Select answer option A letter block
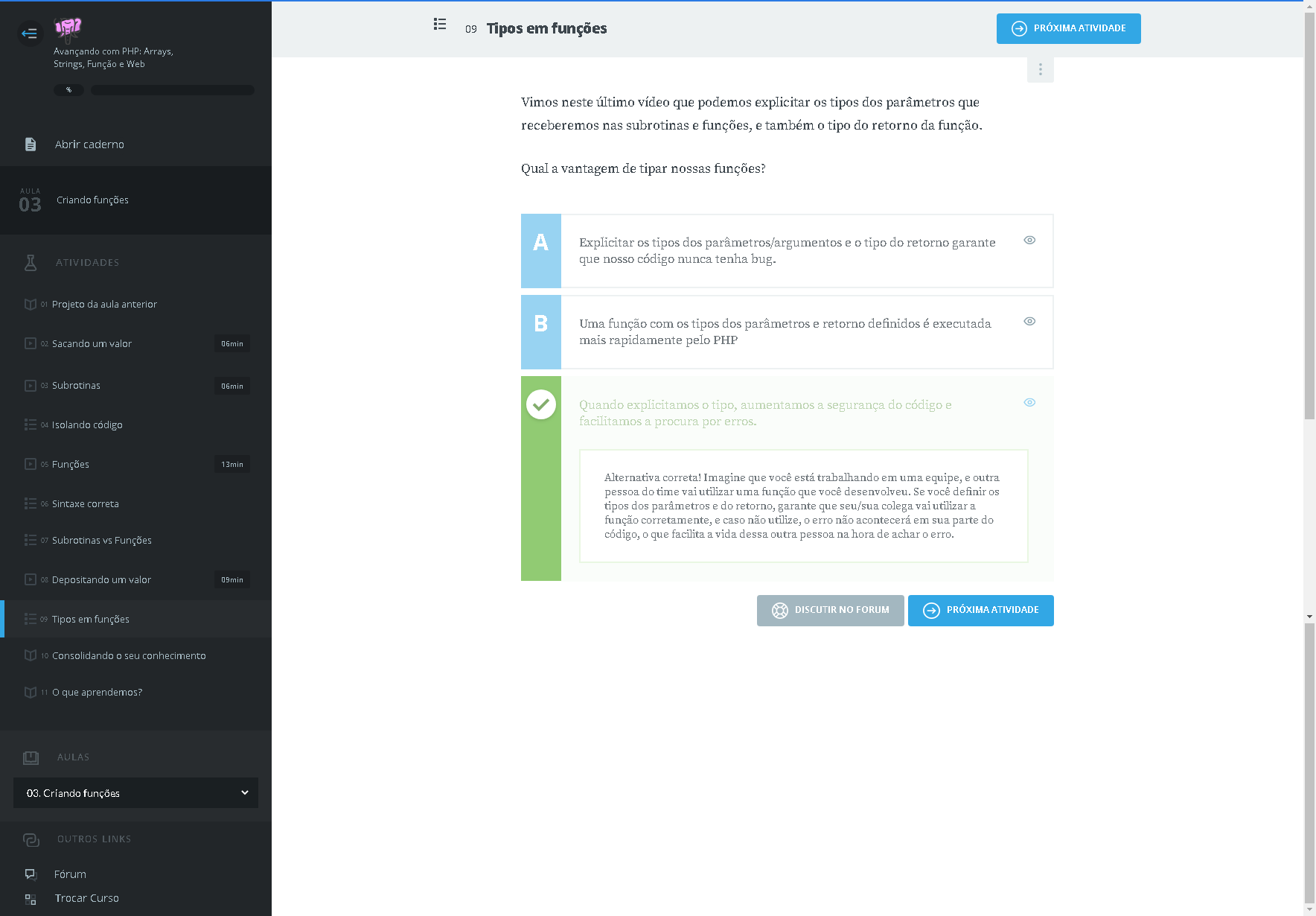 tap(541, 250)
